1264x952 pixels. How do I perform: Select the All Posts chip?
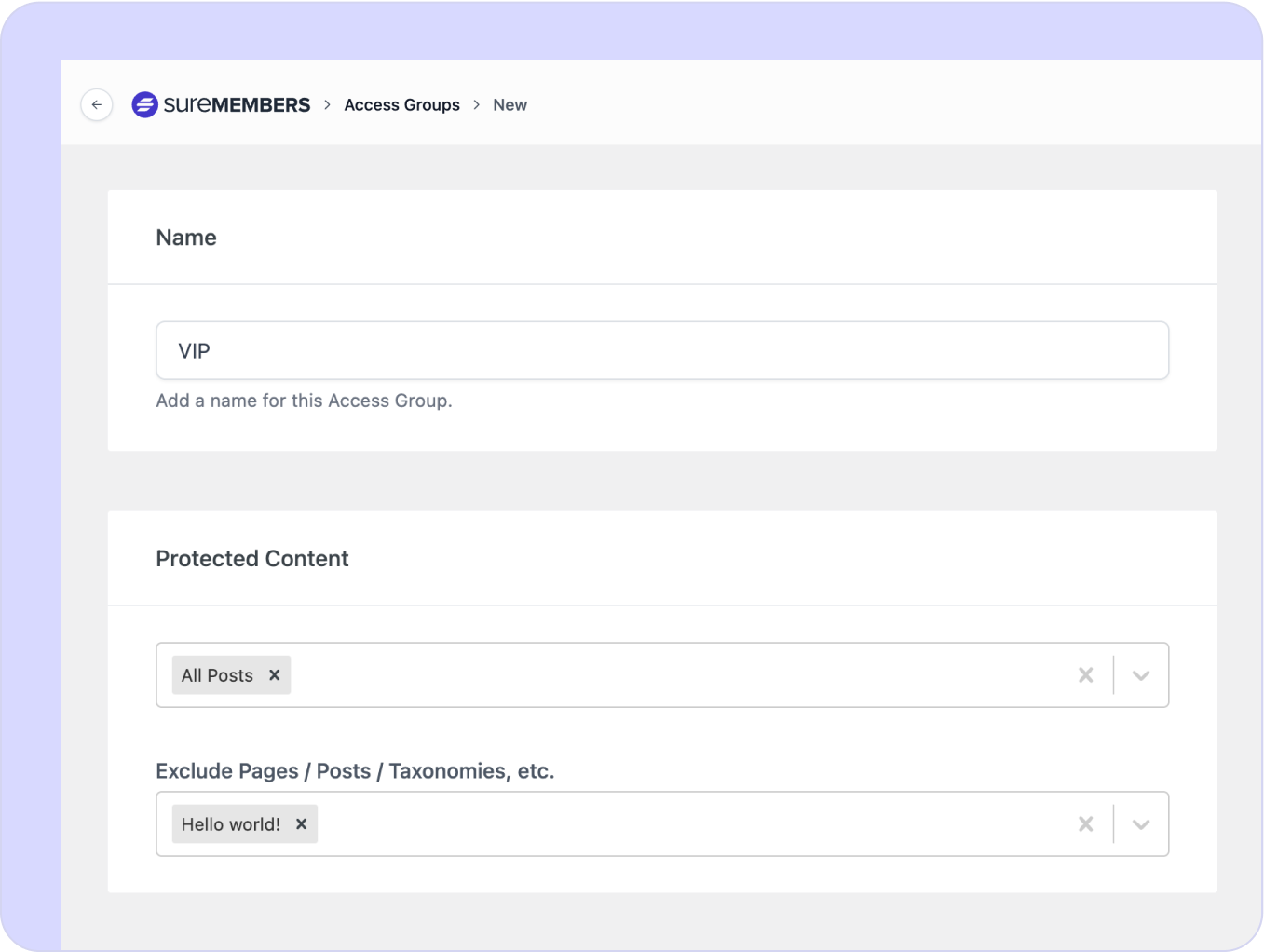pyautogui.click(x=216, y=674)
